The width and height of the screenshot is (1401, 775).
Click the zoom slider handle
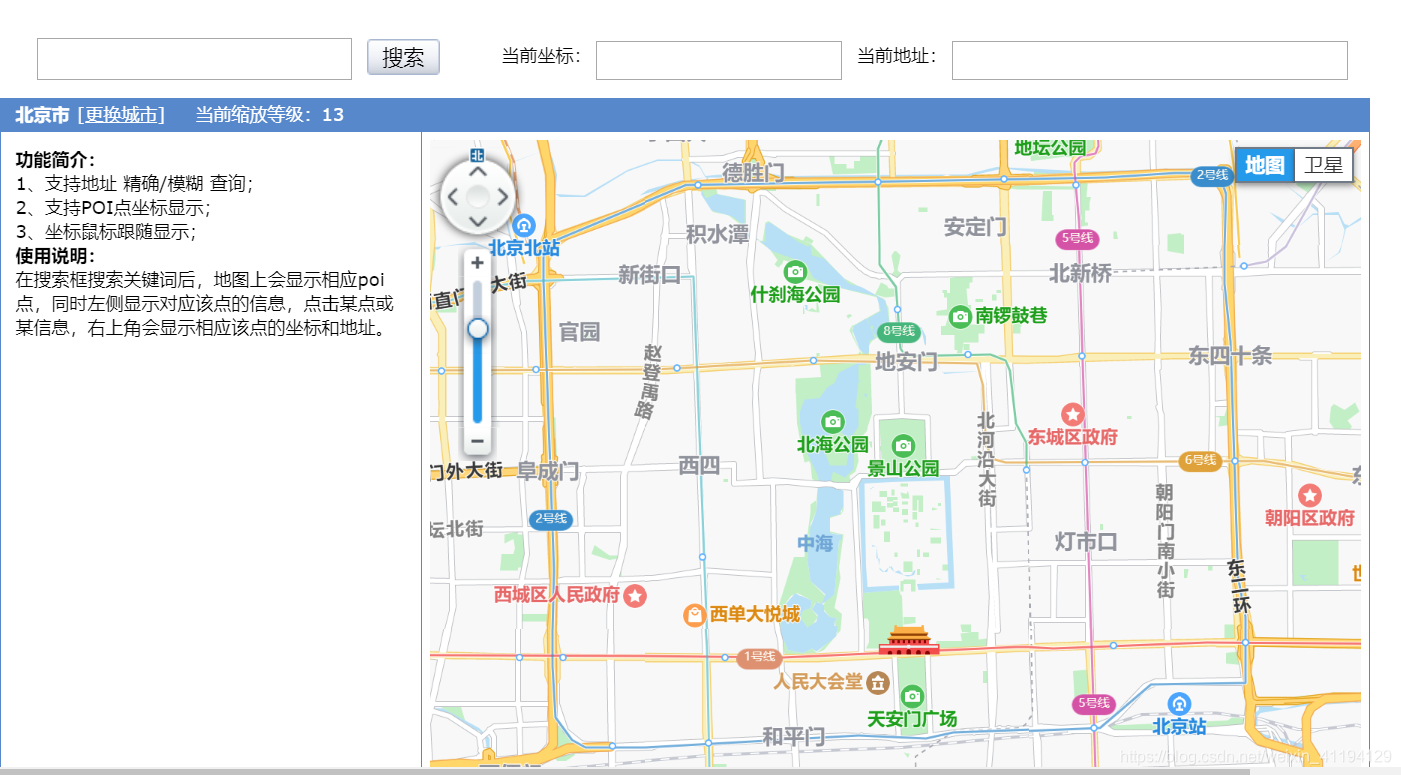(477, 329)
